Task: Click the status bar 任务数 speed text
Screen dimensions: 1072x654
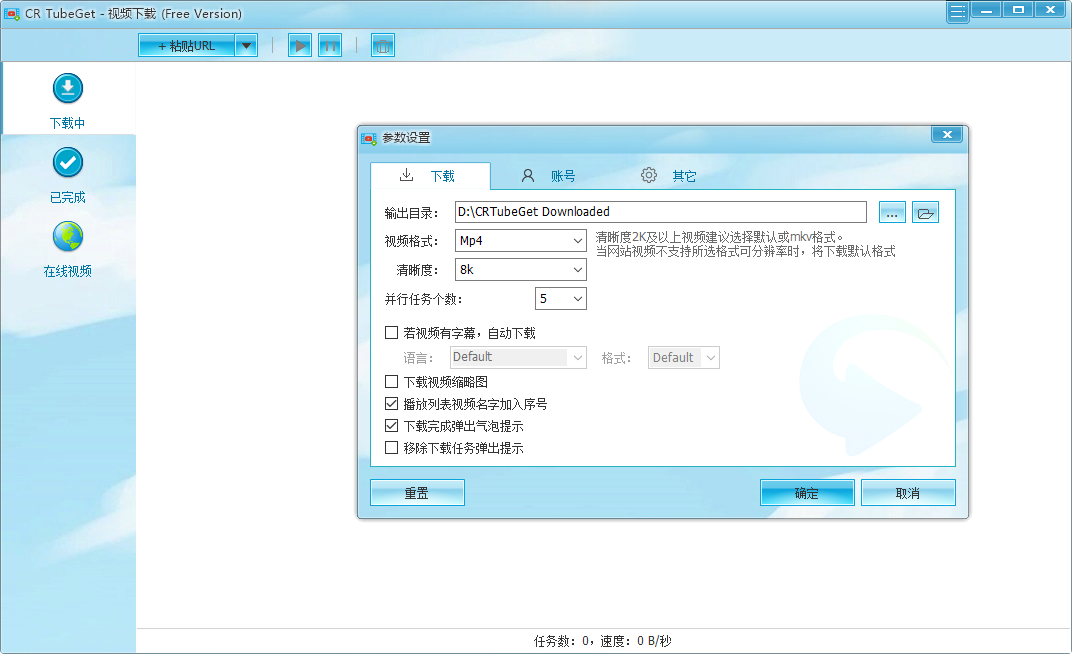Action: [602, 641]
